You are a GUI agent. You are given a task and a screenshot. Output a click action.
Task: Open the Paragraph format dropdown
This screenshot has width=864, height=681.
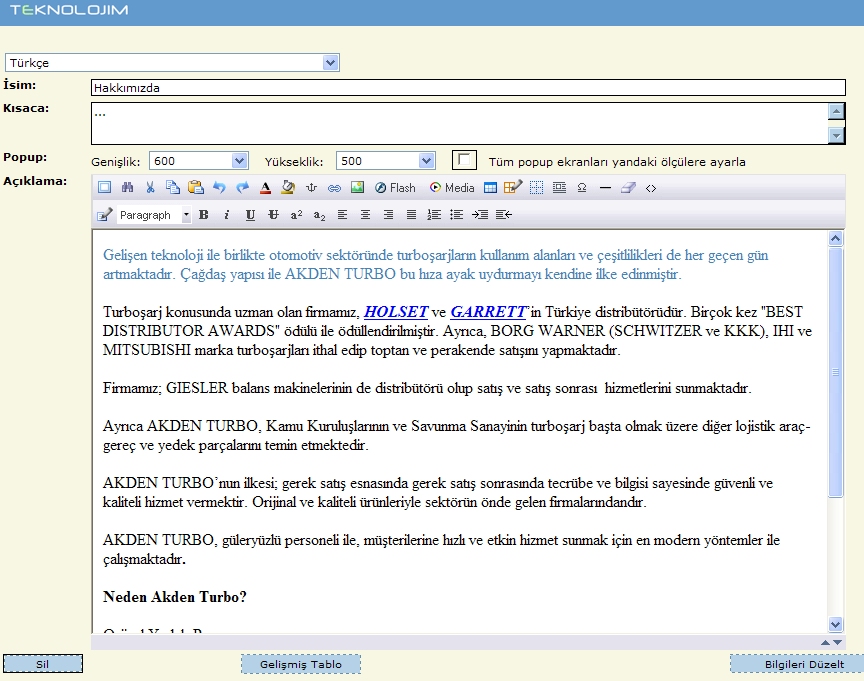[x=155, y=215]
